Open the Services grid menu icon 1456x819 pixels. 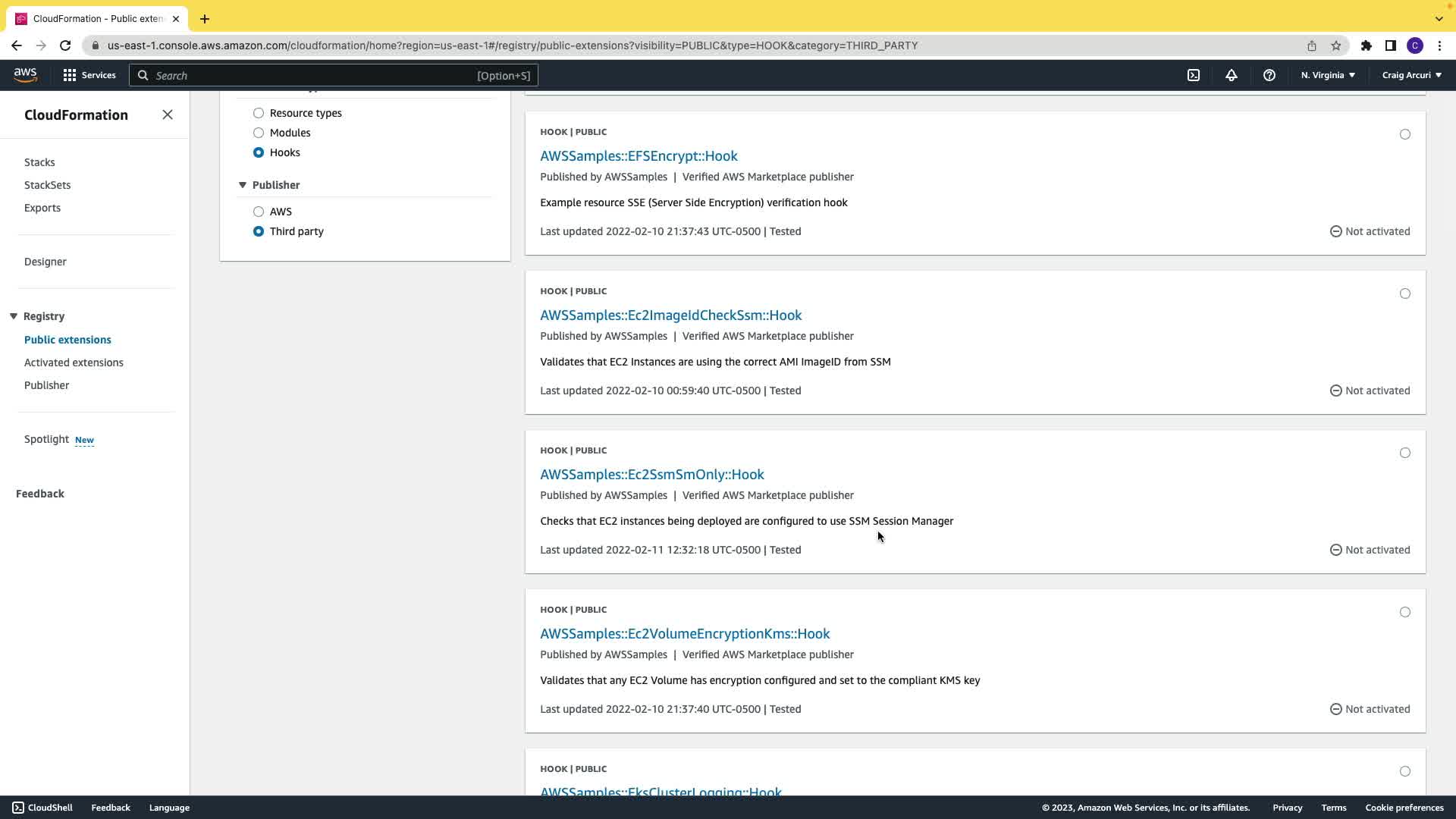70,75
